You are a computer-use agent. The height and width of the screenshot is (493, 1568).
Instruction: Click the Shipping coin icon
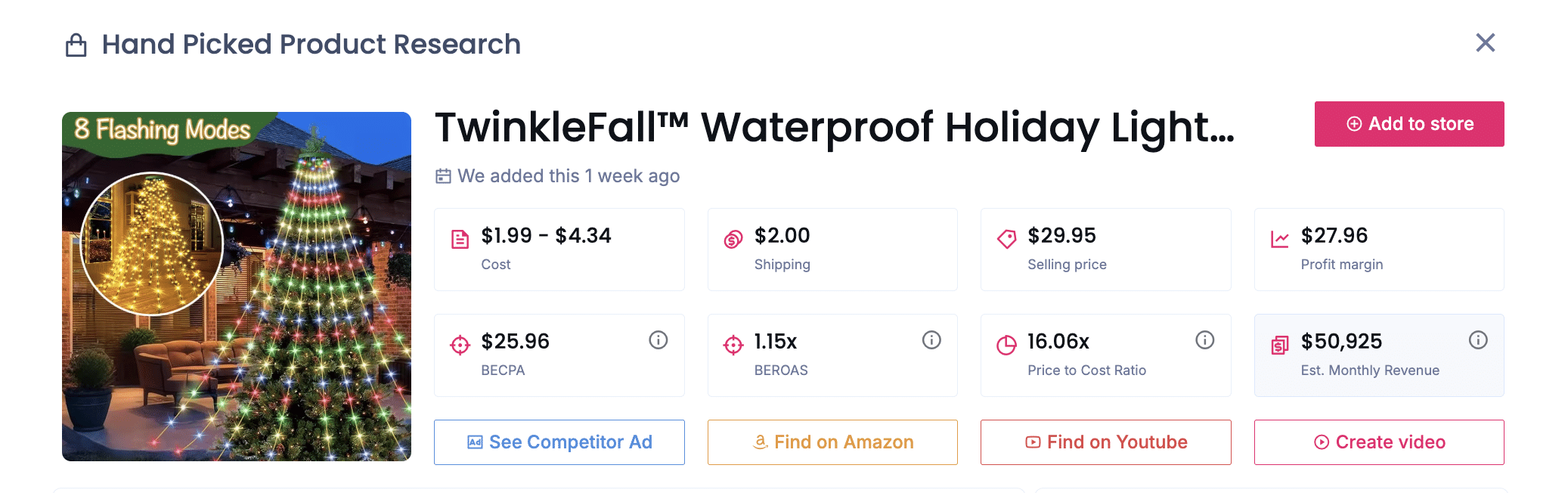[733, 240]
